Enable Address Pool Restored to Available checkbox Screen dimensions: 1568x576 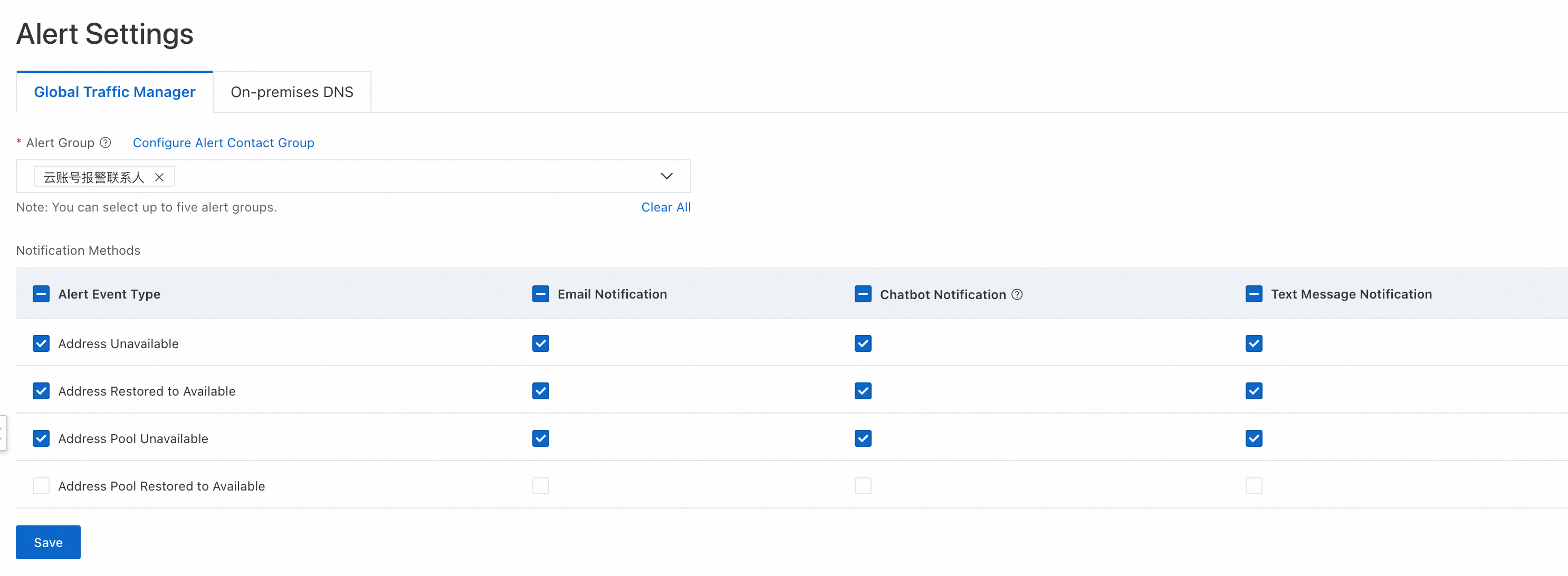click(x=41, y=486)
